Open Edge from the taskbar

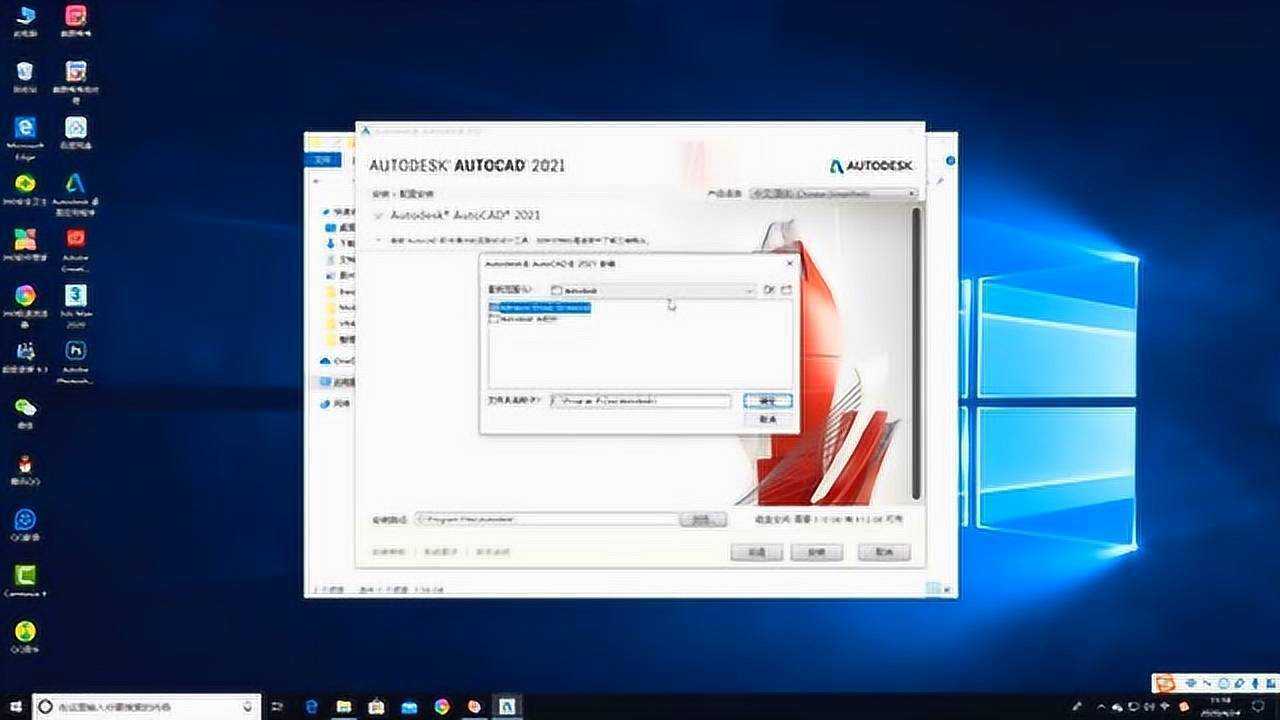click(x=311, y=706)
